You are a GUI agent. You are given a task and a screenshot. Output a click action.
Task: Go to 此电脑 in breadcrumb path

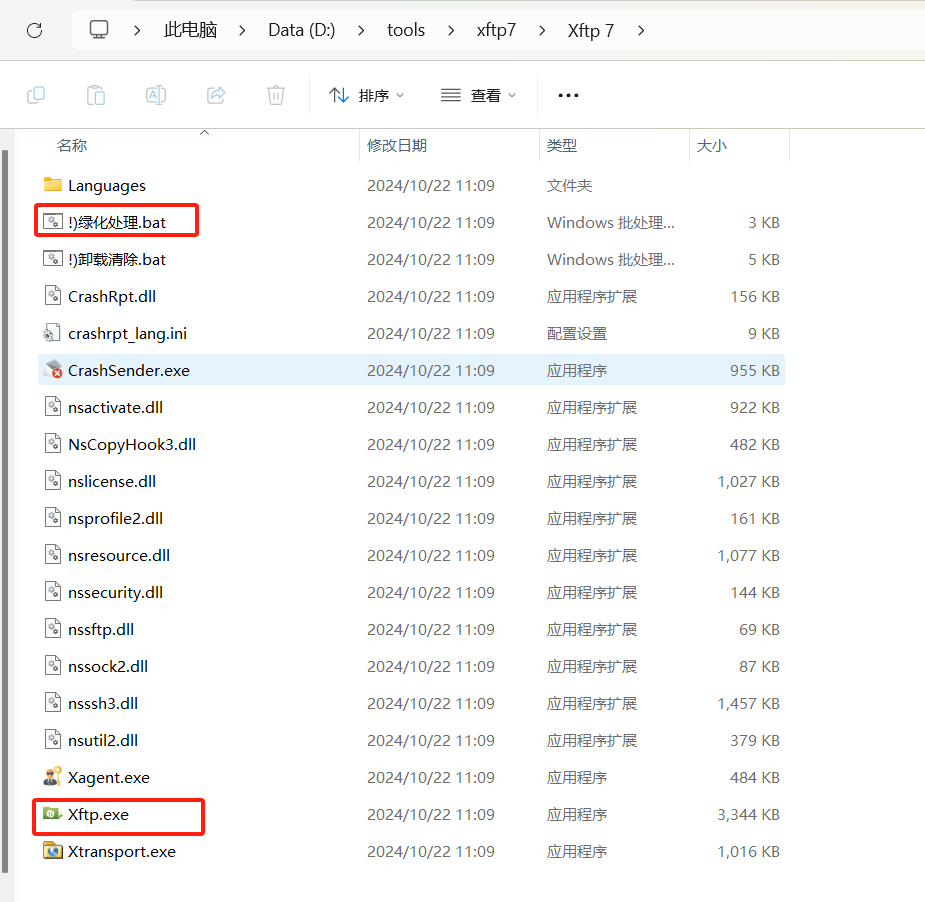coord(191,29)
